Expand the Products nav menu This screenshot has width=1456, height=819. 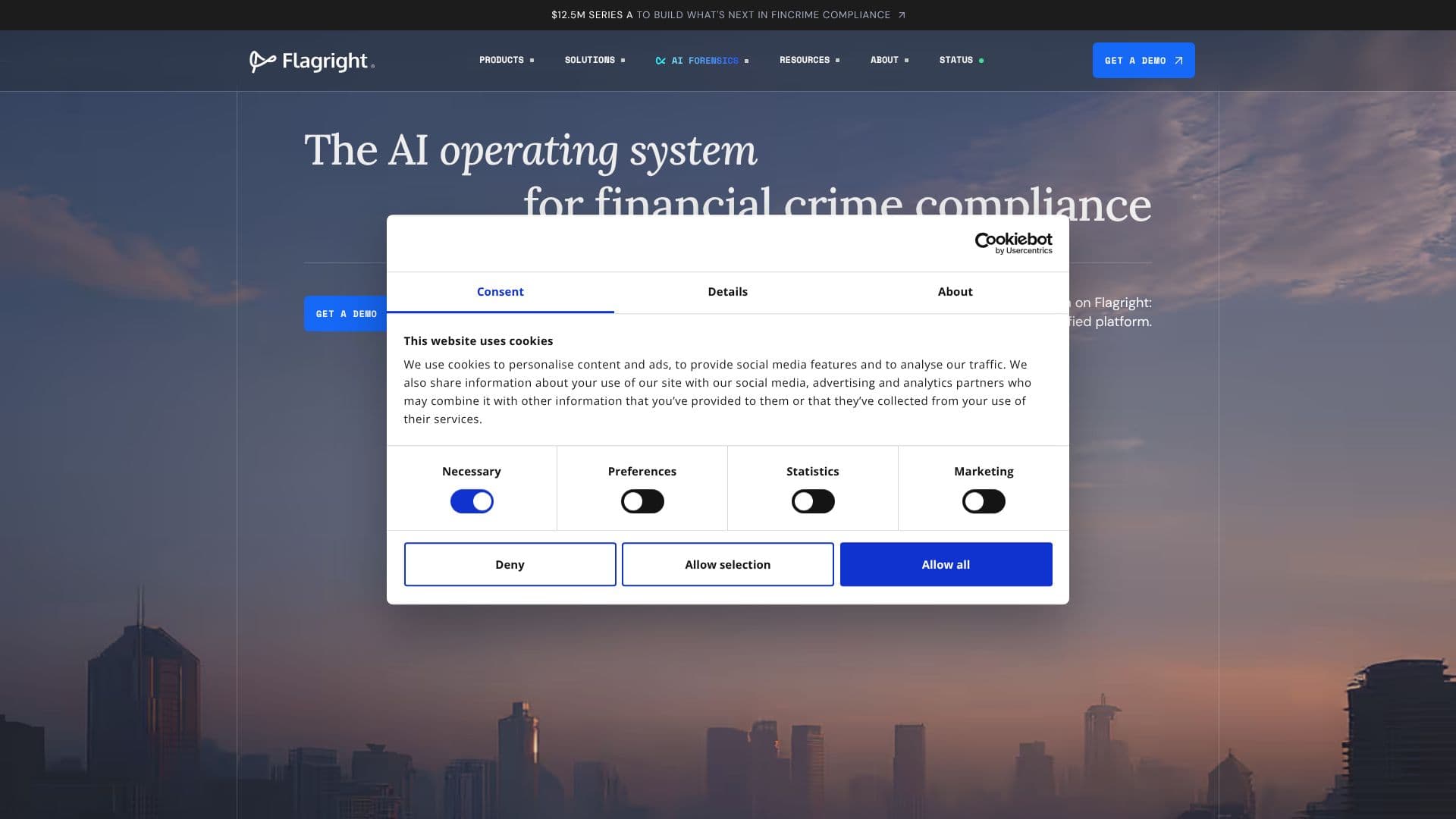pos(507,60)
